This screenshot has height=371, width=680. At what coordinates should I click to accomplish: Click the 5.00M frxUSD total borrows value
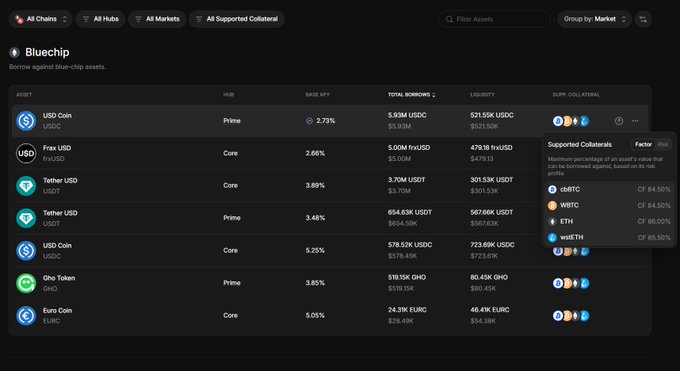pyautogui.click(x=409, y=148)
